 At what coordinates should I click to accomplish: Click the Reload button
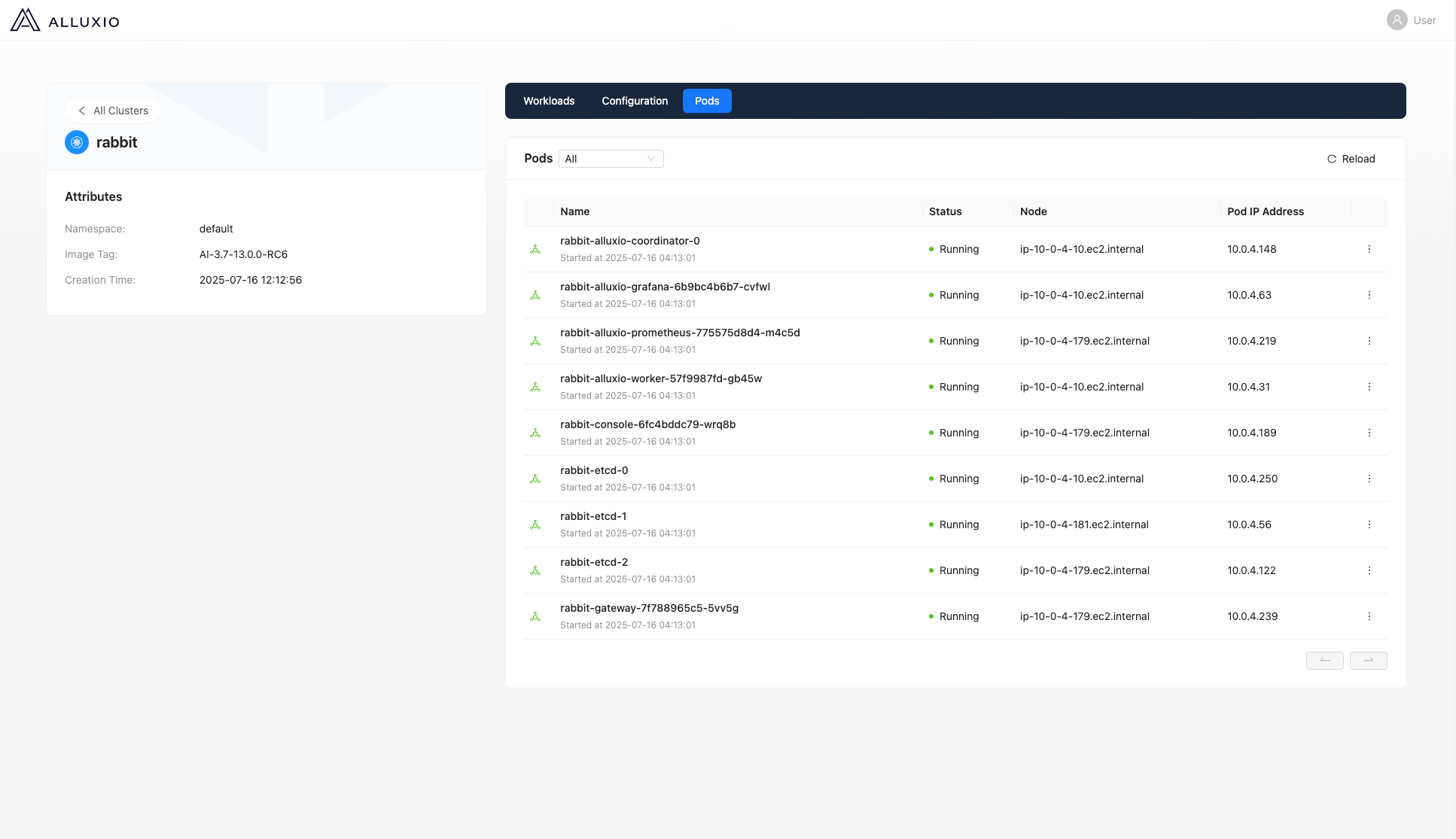click(1351, 159)
